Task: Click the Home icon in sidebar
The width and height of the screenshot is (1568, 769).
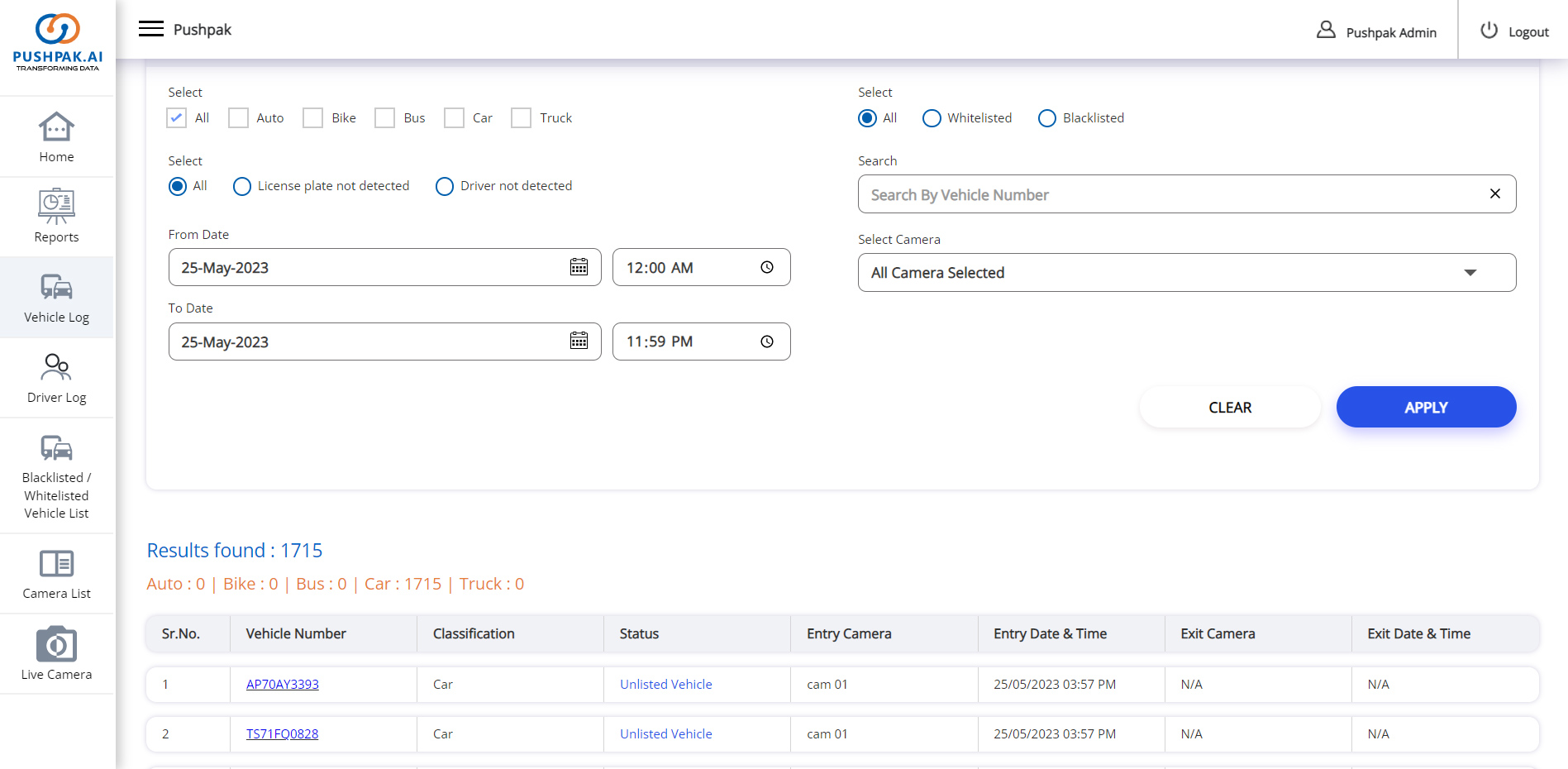Action: point(56,128)
